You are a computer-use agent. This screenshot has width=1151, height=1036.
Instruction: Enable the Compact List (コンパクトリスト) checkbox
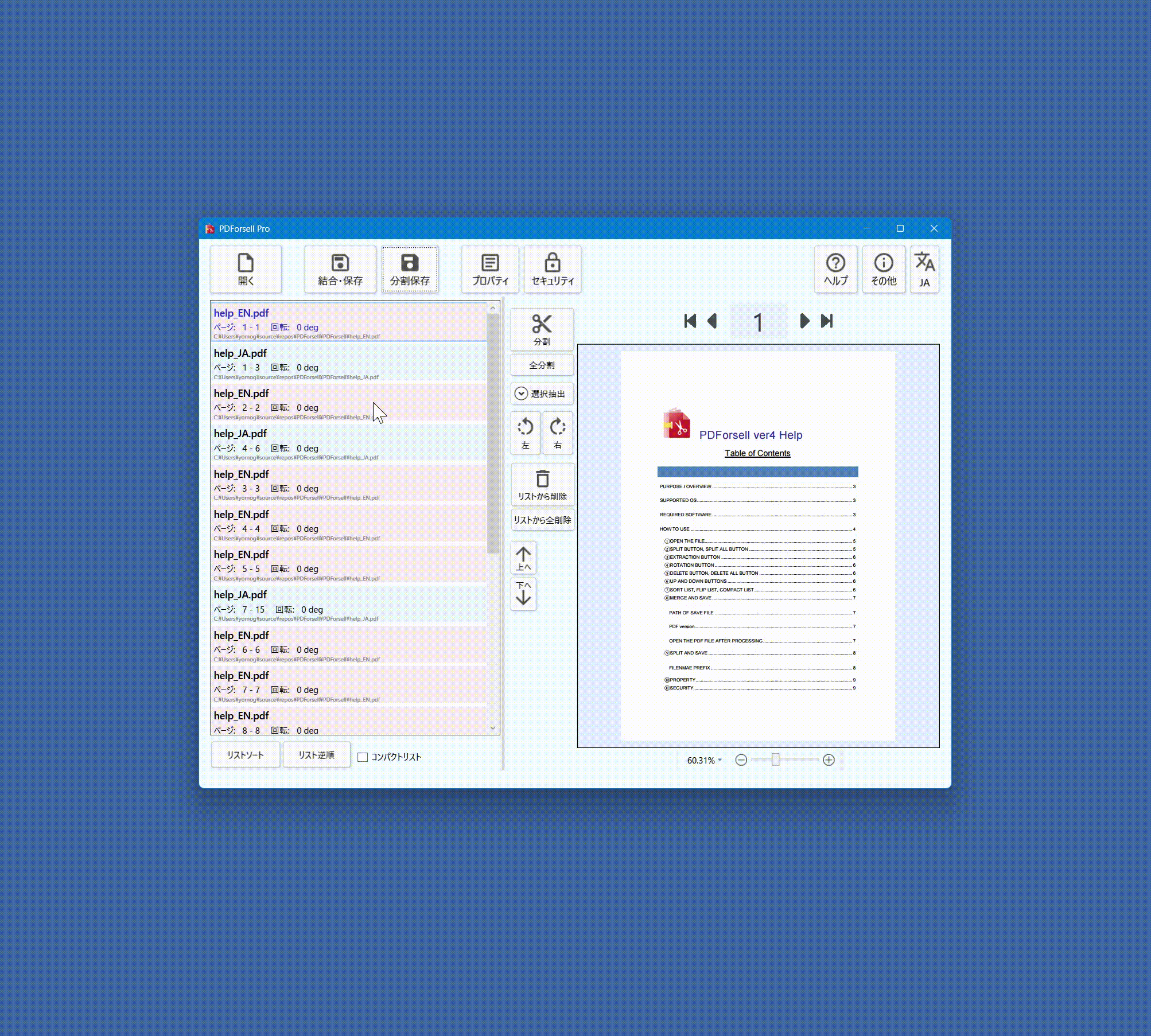click(x=363, y=757)
